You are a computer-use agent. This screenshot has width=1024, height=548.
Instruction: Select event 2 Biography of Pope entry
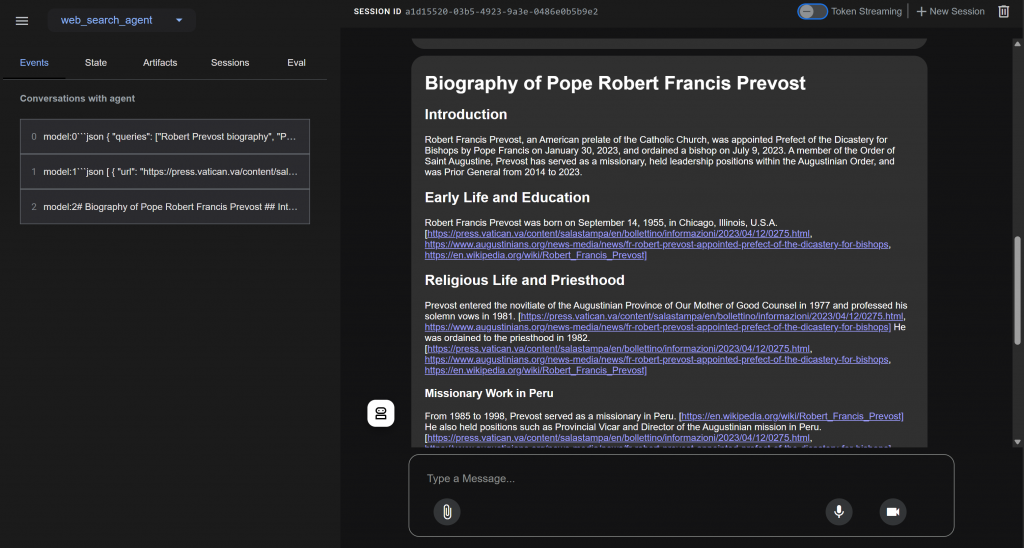(x=165, y=206)
